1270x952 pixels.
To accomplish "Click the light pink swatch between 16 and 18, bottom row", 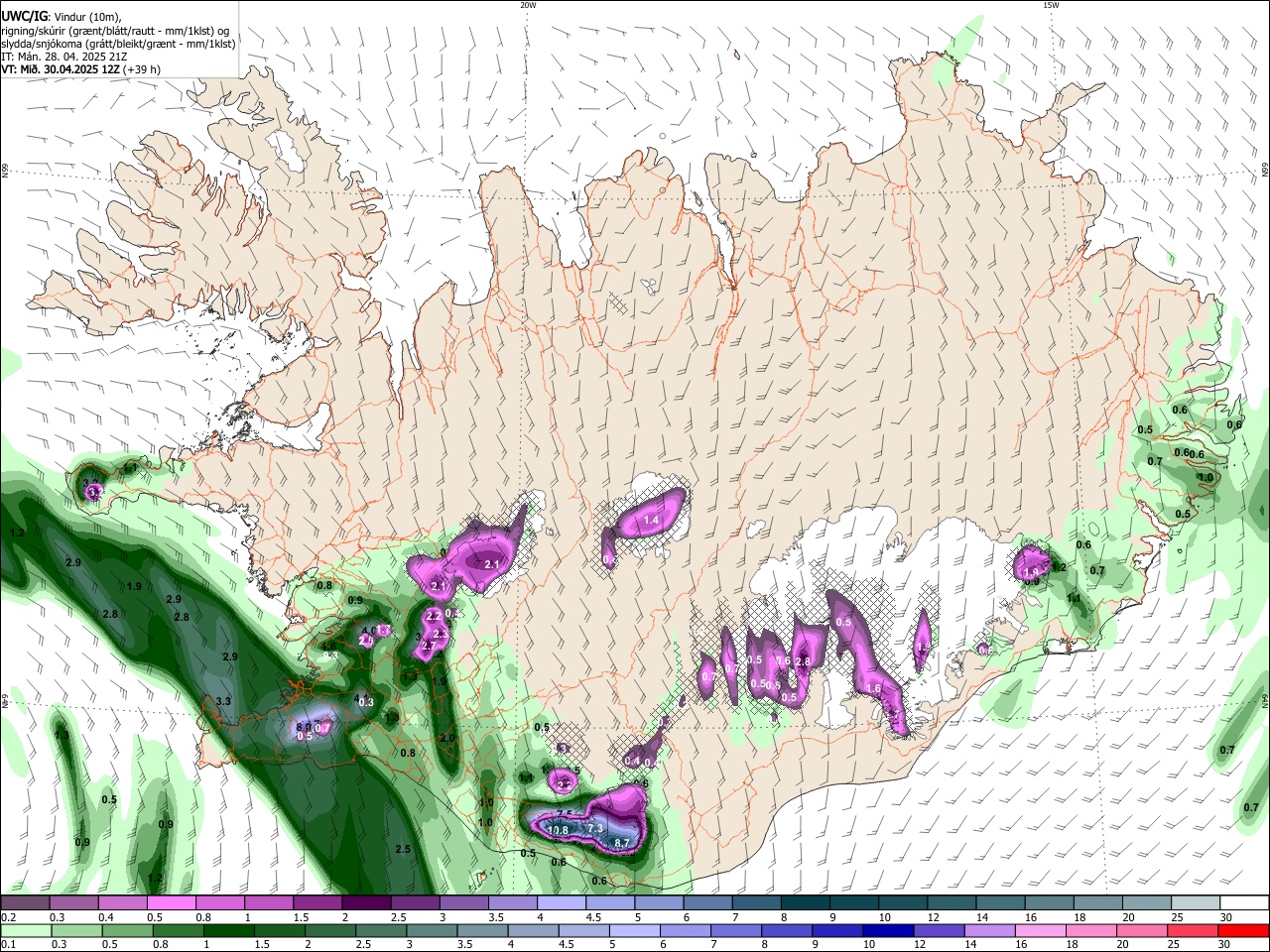I will click(1041, 930).
